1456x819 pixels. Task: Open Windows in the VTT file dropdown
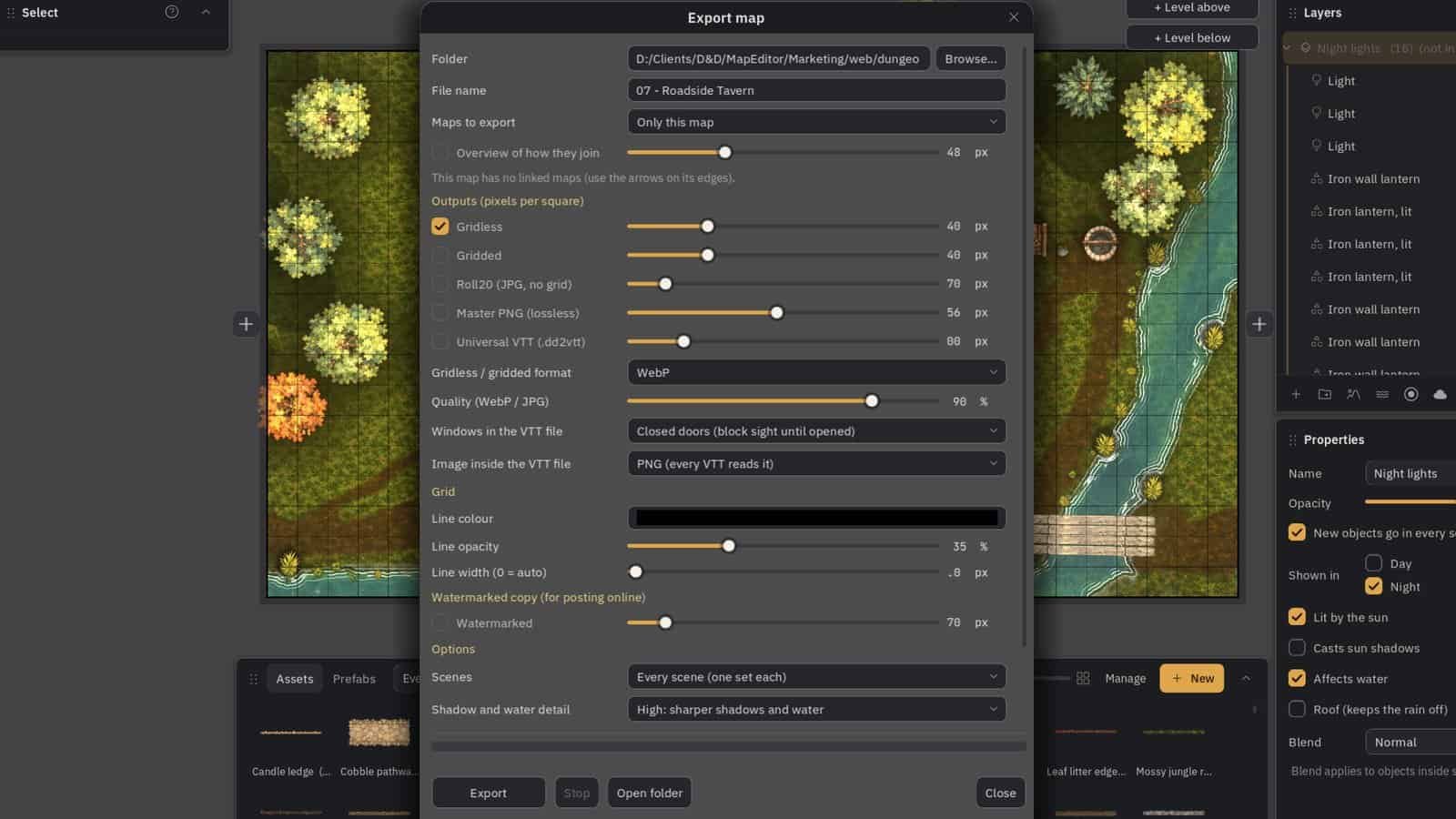pos(816,431)
